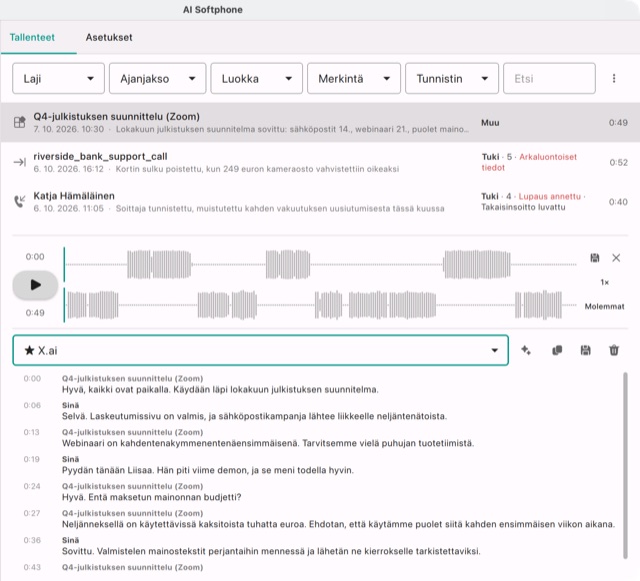This screenshot has height=581, width=640.
Task: Click the line 'Webinaari on kahdentenakymmenentenäensimmäisenä'
Action: [x=268, y=443]
